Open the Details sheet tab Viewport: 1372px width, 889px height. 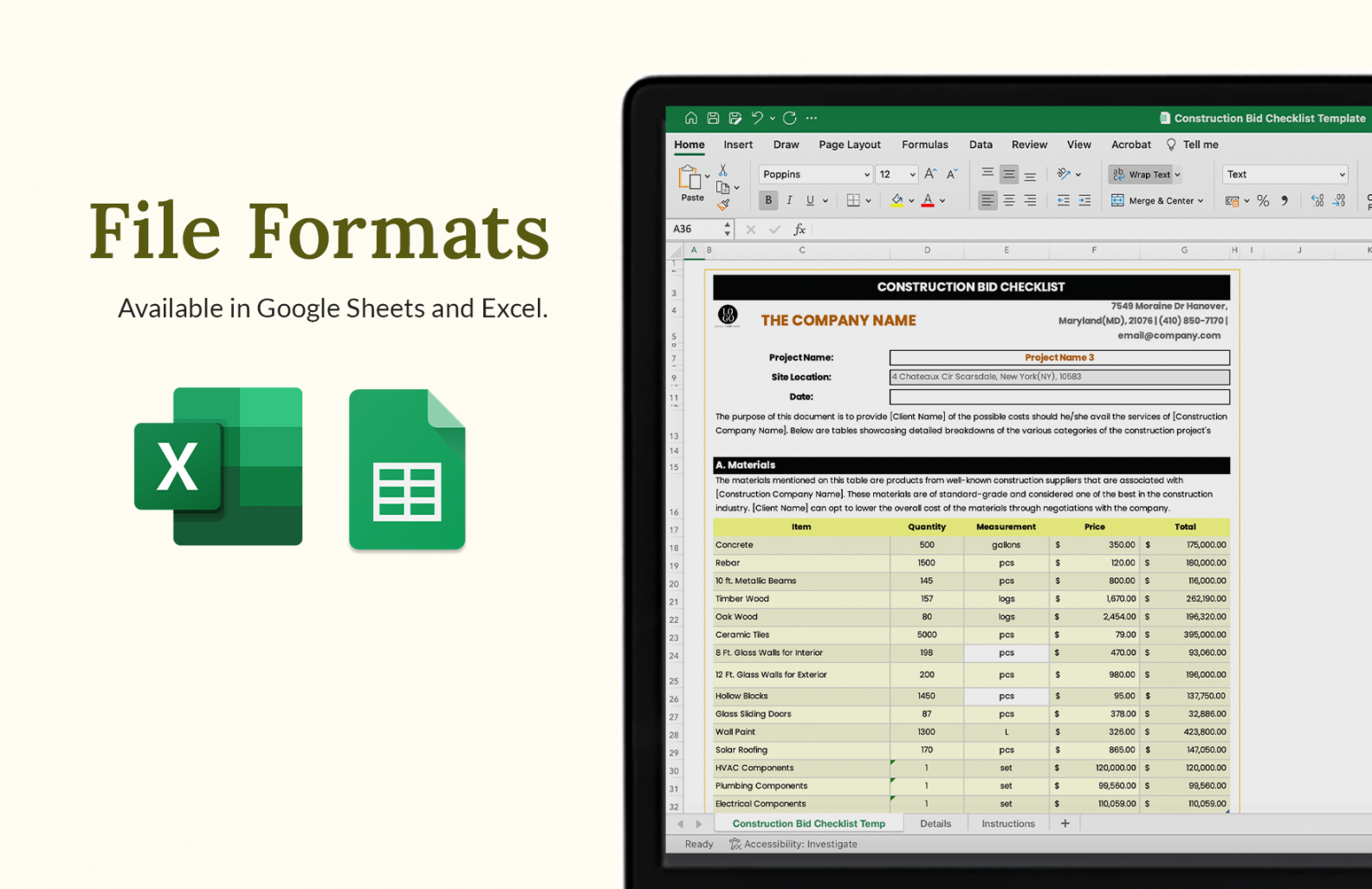click(935, 823)
